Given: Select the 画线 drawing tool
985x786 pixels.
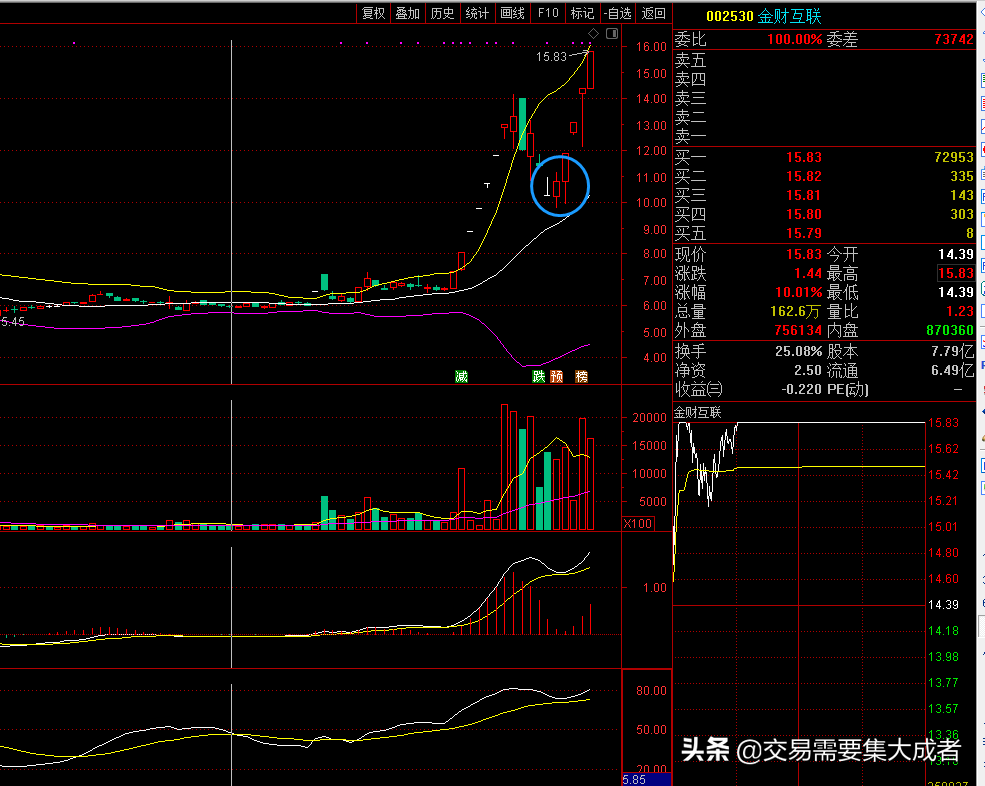Looking at the screenshot, I should [513, 13].
